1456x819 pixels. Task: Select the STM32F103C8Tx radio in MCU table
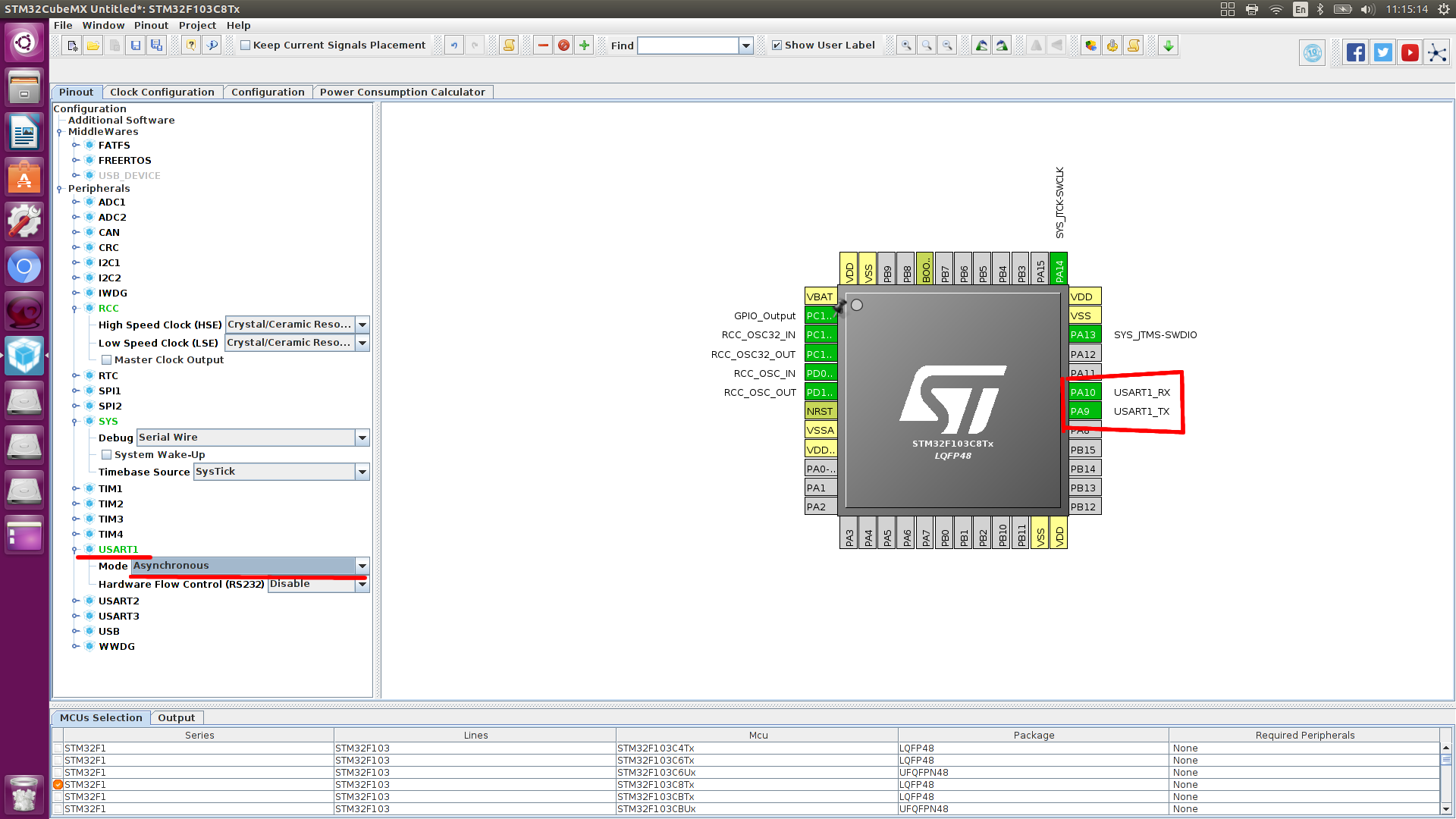click(x=58, y=785)
